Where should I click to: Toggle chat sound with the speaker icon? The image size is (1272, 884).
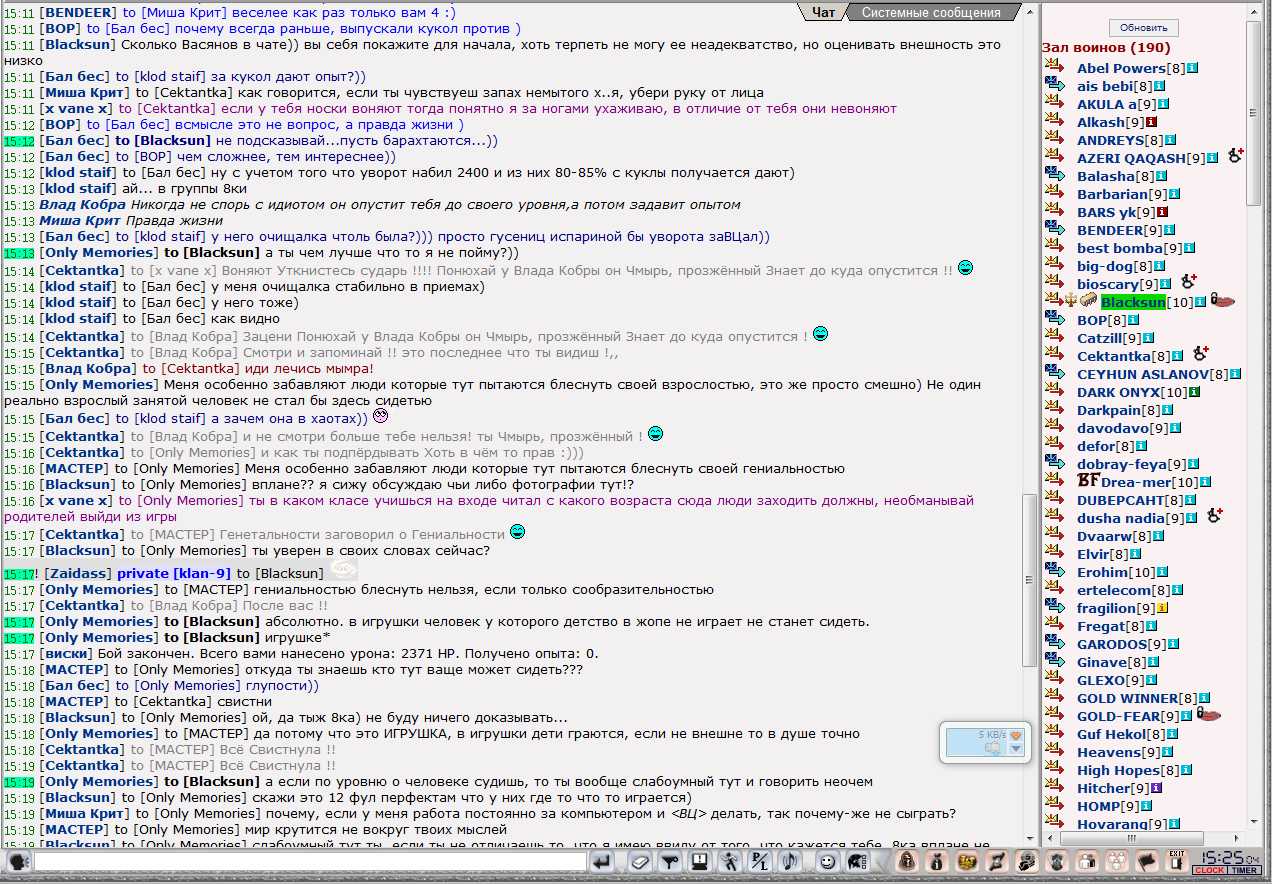(789, 862)
